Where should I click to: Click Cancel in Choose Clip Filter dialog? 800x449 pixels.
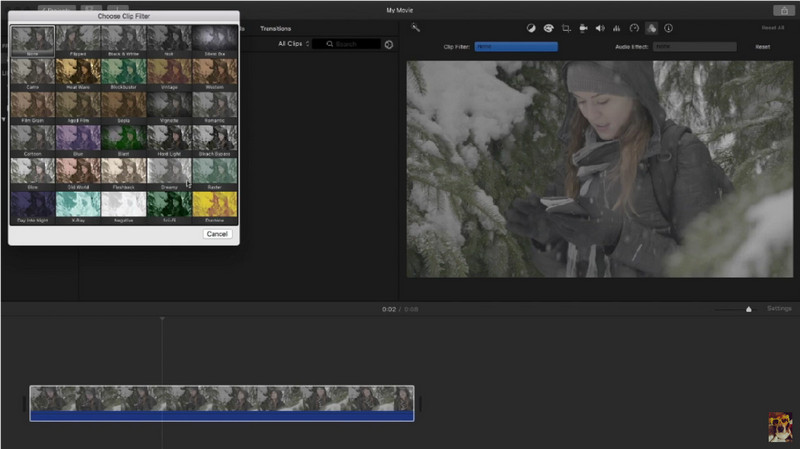coord(217,234)
